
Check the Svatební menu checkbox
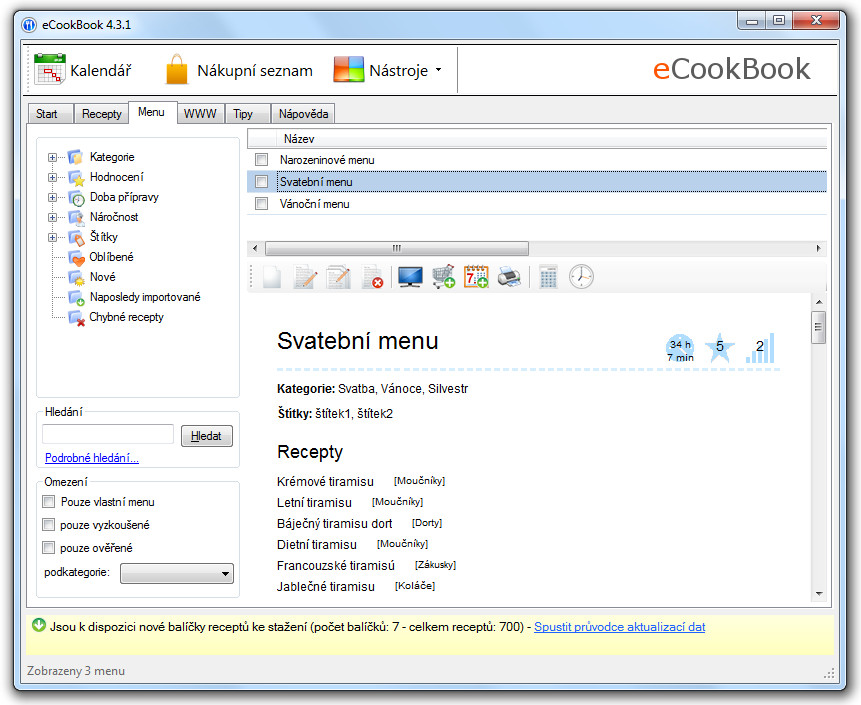click(261, 182)
